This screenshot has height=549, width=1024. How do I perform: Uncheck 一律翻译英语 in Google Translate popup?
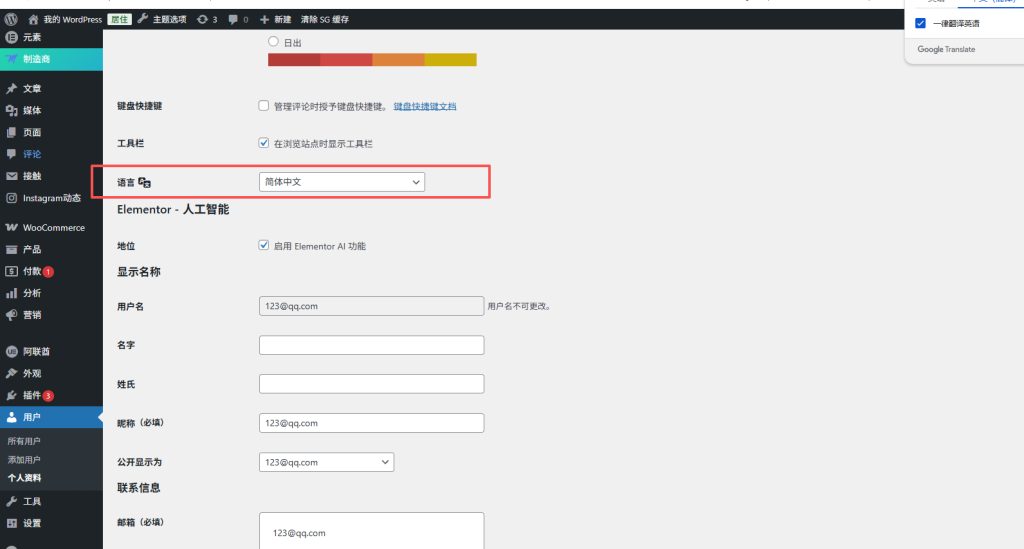click(x=920, y=24)
